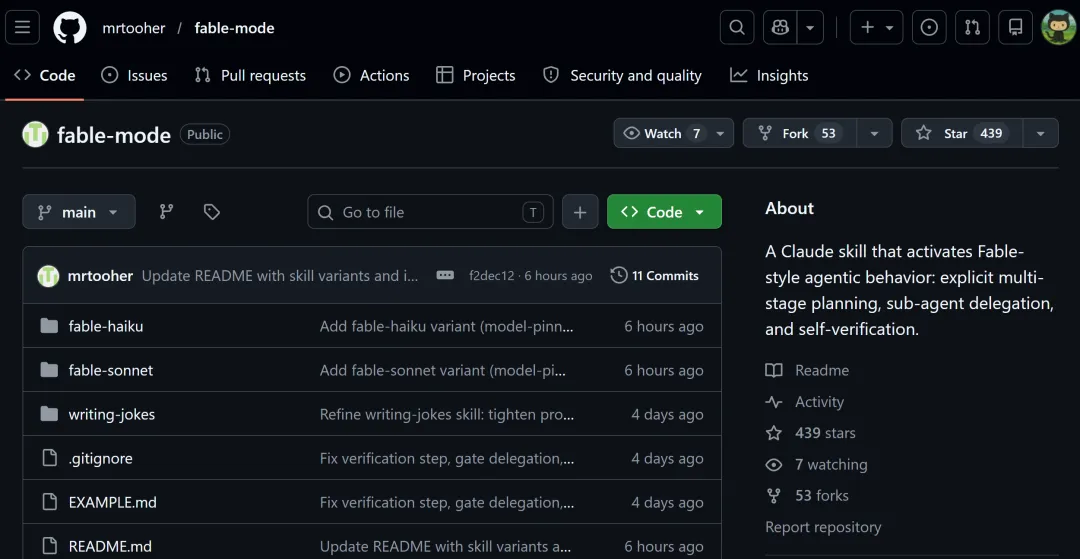Screen dimensions: 1080x559
Task: Focus the Go to file search field
Action: pyautogui.click(x=430, y=212)
